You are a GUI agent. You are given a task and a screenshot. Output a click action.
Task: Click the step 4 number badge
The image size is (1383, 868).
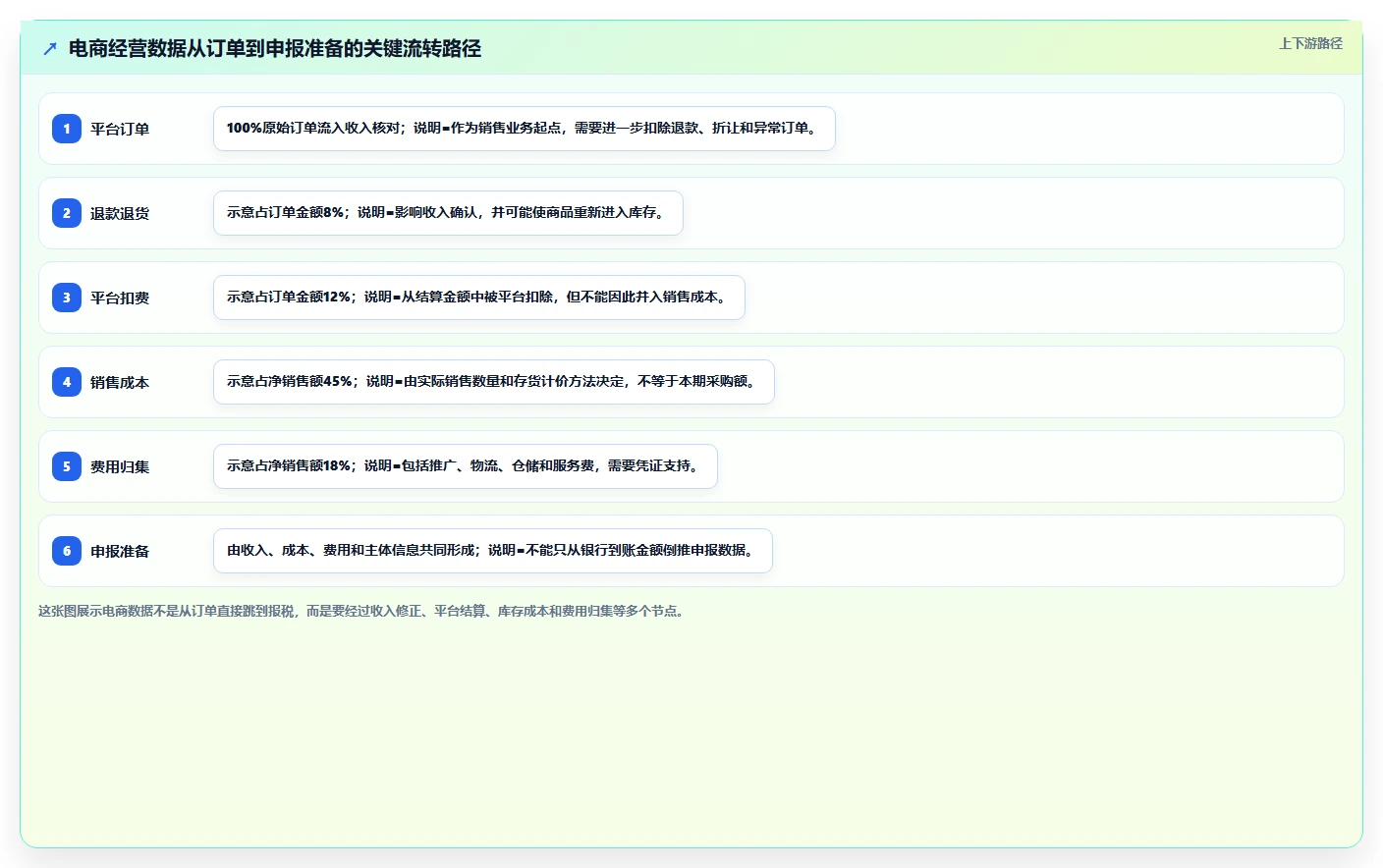click(67, 382)
